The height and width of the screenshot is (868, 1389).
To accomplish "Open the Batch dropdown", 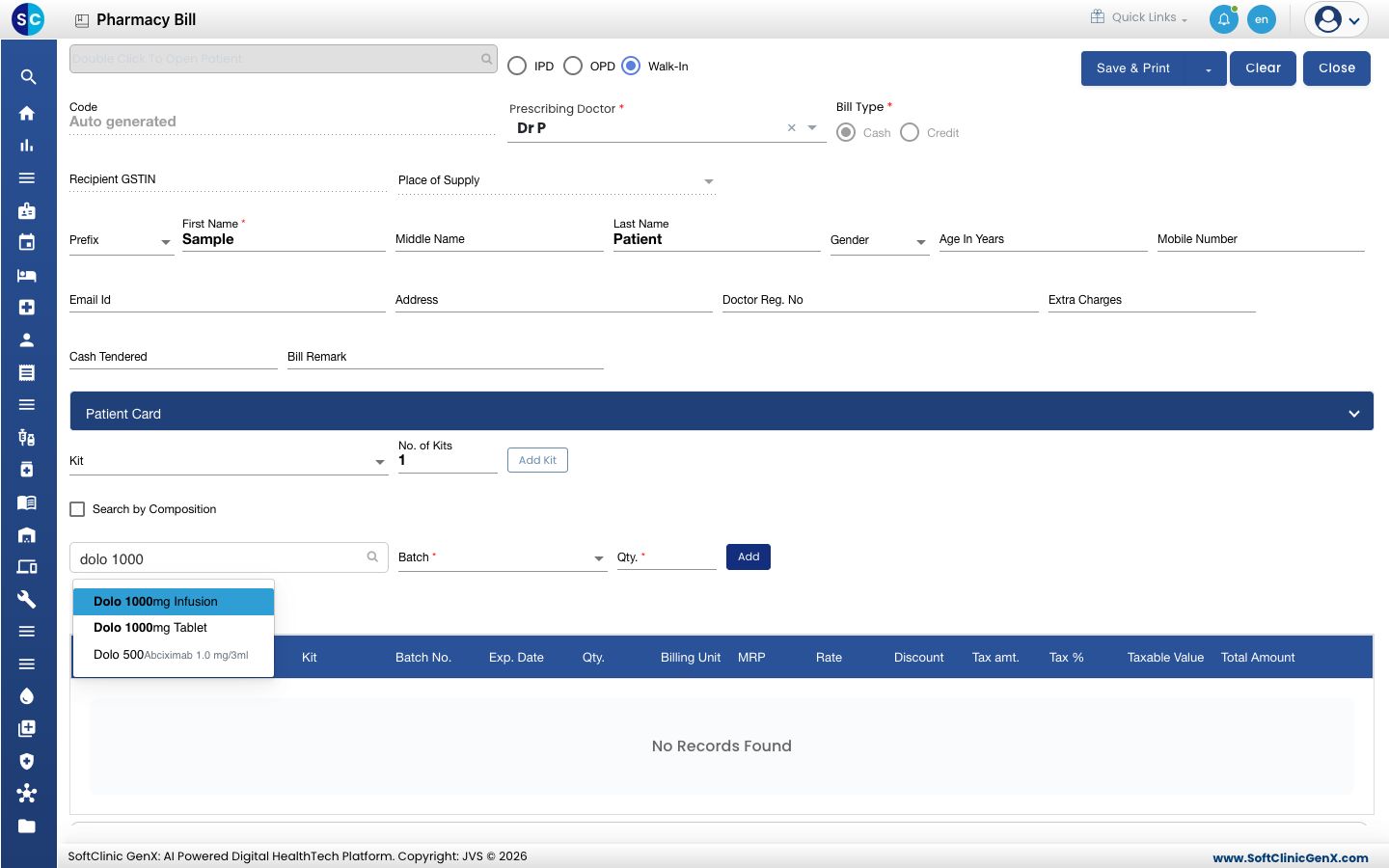I will tap(502, 557).
